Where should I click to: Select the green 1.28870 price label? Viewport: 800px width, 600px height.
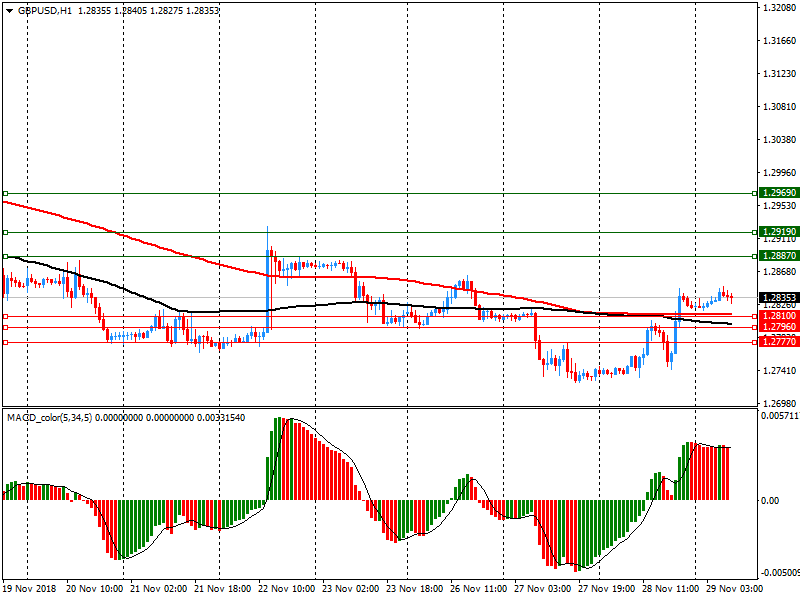point(778,256)
